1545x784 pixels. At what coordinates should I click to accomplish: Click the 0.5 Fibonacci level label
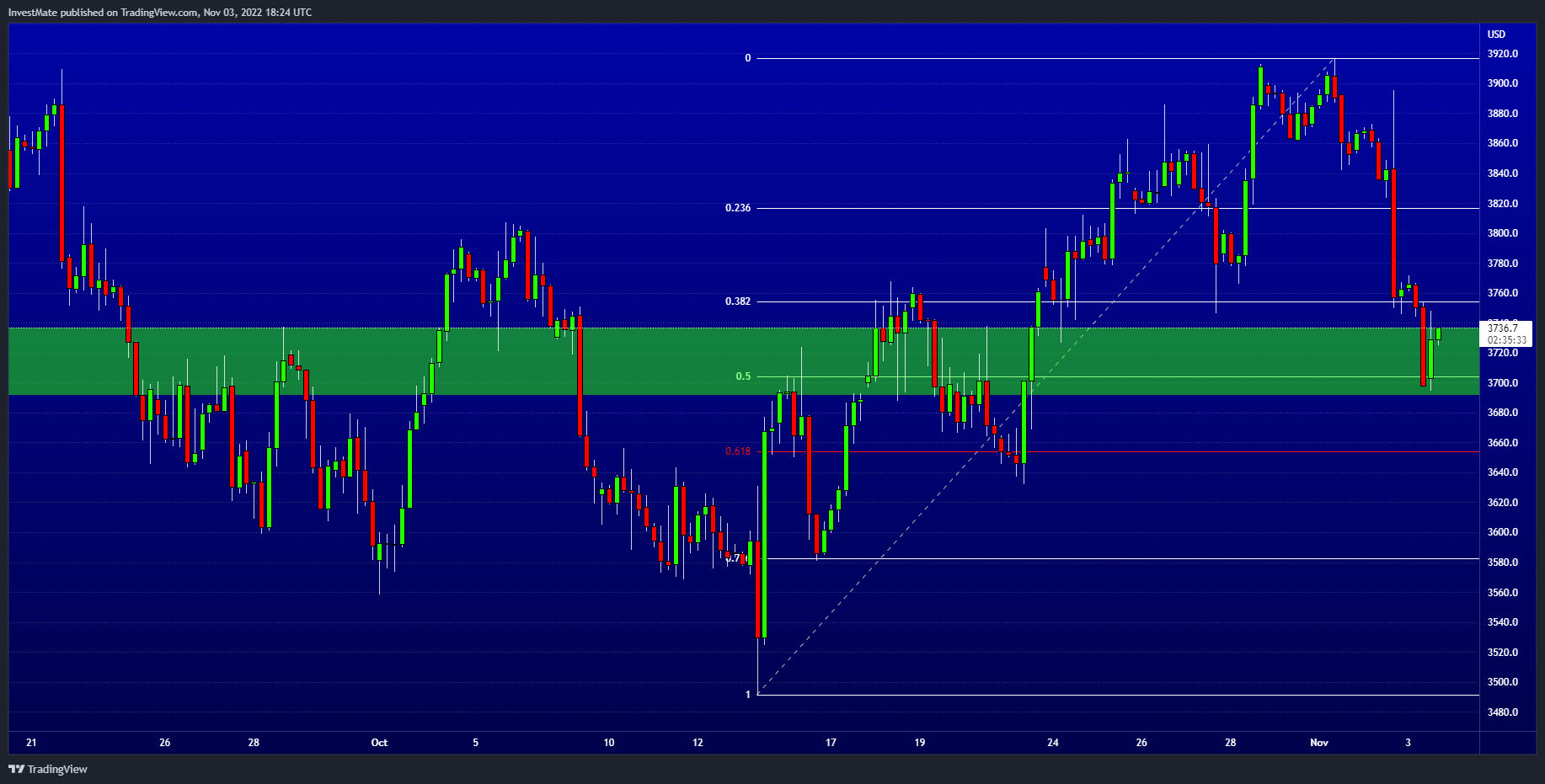743,376
